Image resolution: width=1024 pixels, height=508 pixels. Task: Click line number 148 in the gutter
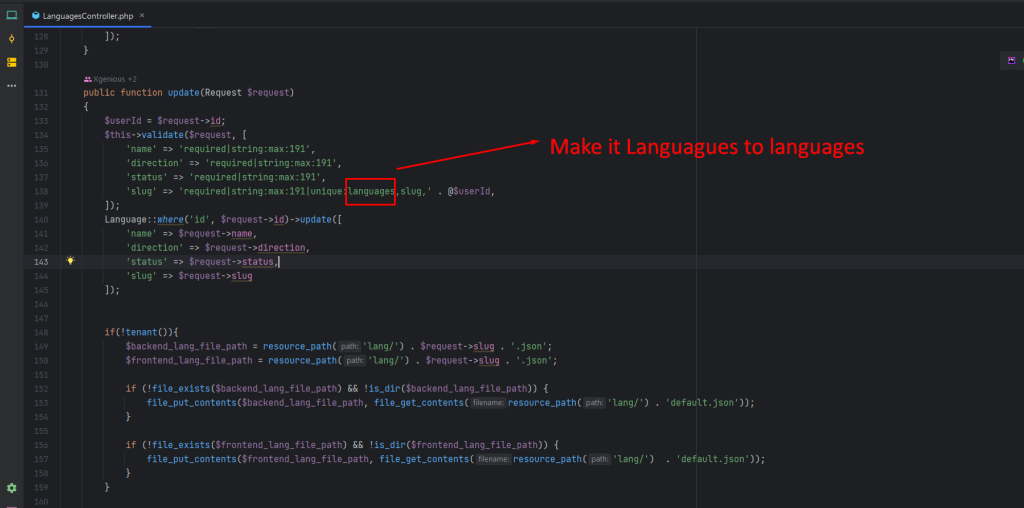(41, 332)
